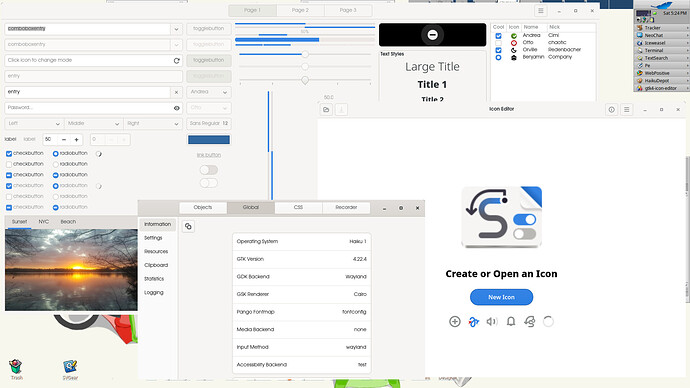Click the New Icon button
Viewport: 690px width, 388px height.
click(501, 297)
